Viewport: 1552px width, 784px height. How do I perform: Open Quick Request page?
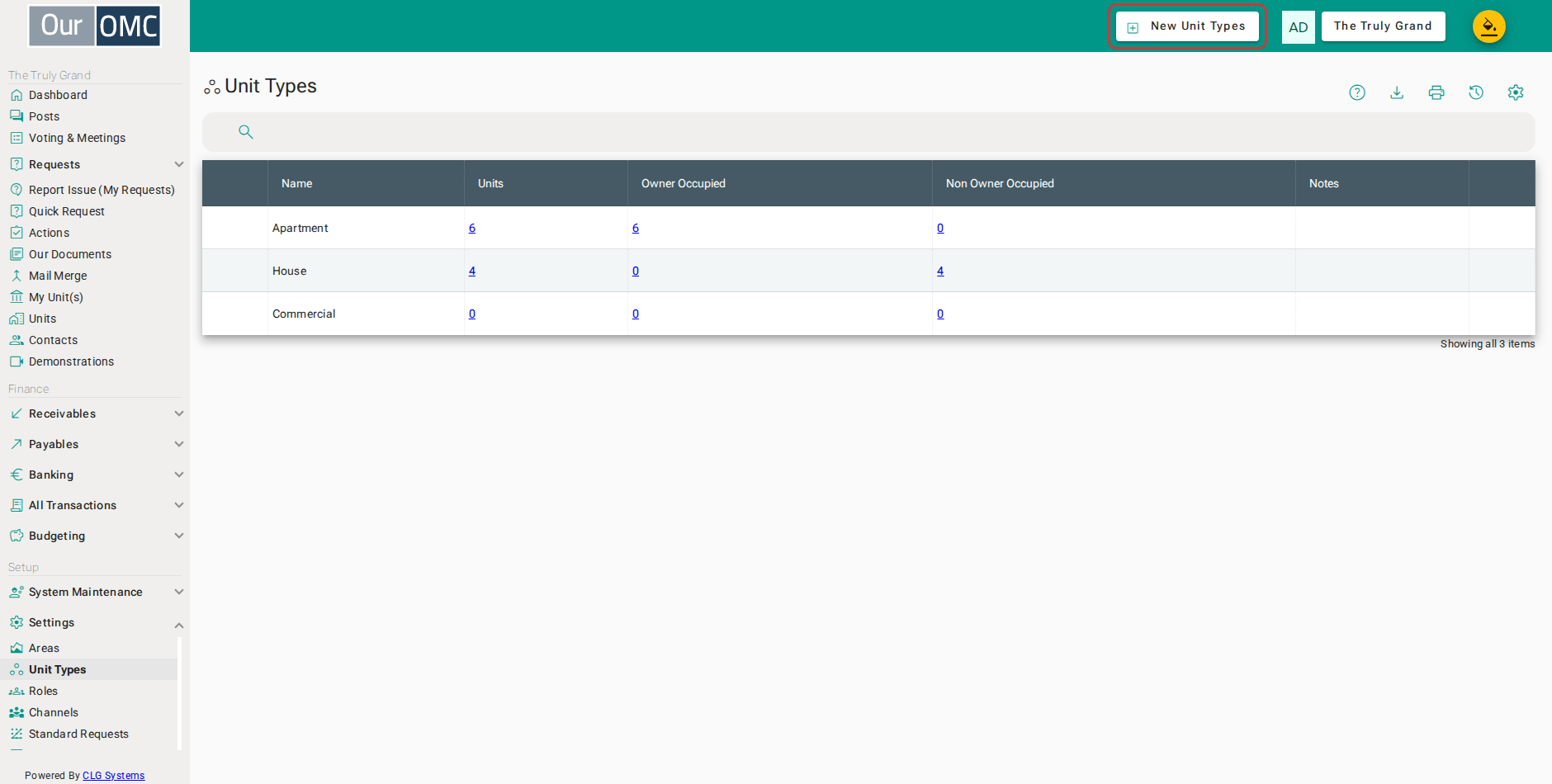click(67, 211)
